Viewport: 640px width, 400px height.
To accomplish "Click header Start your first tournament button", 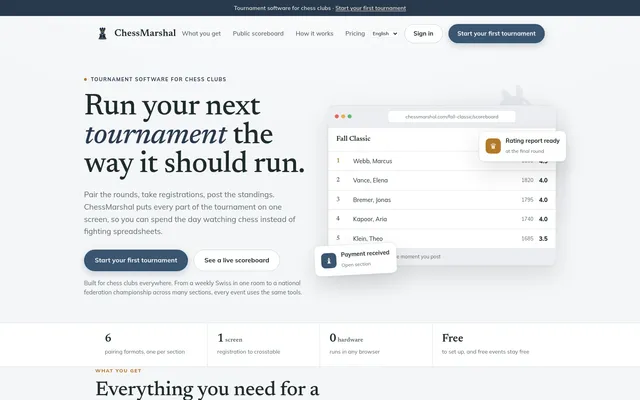I will pyautogui.click(x=496, y=33).
